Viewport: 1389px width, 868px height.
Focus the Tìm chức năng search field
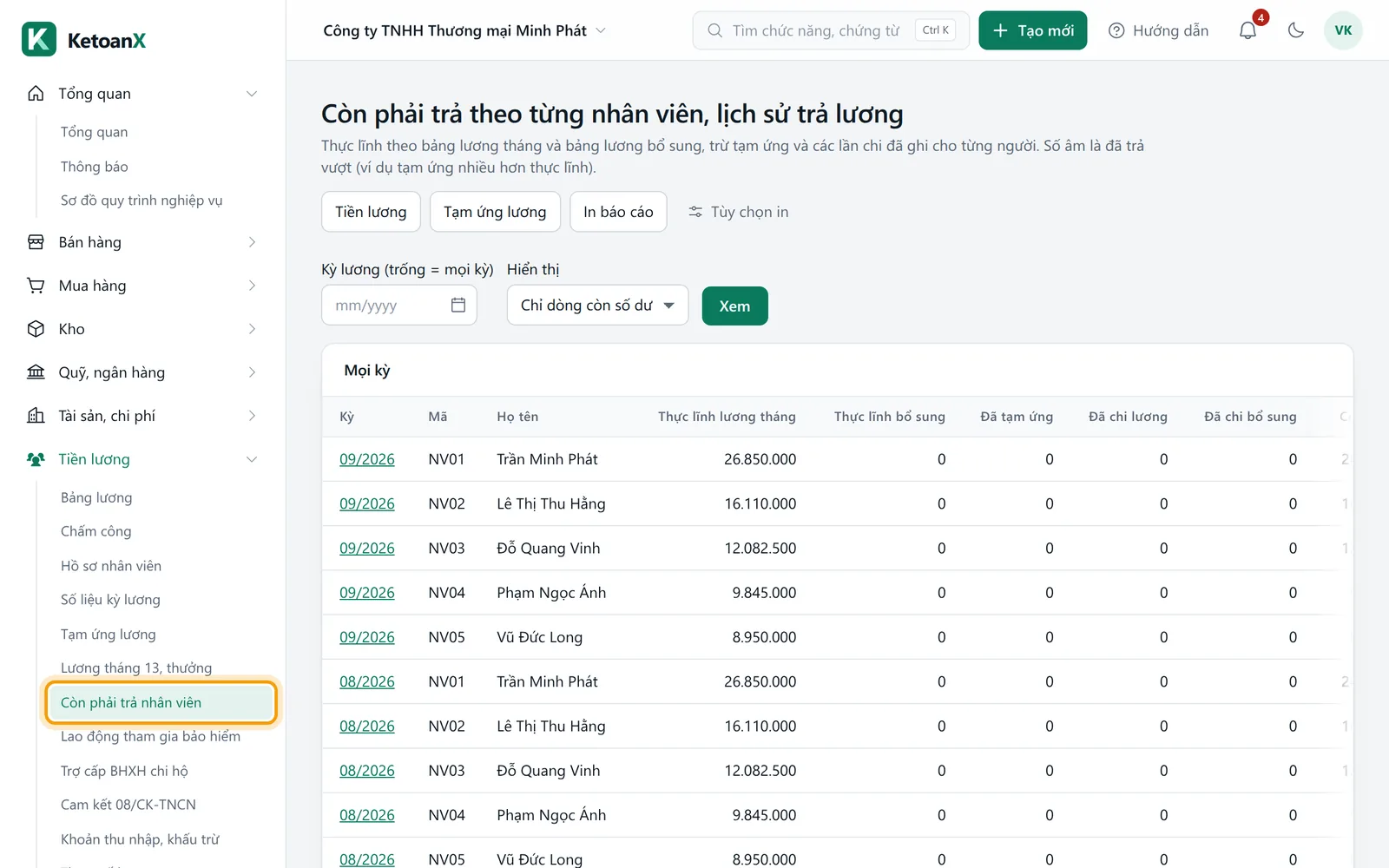tap(830, 30)
